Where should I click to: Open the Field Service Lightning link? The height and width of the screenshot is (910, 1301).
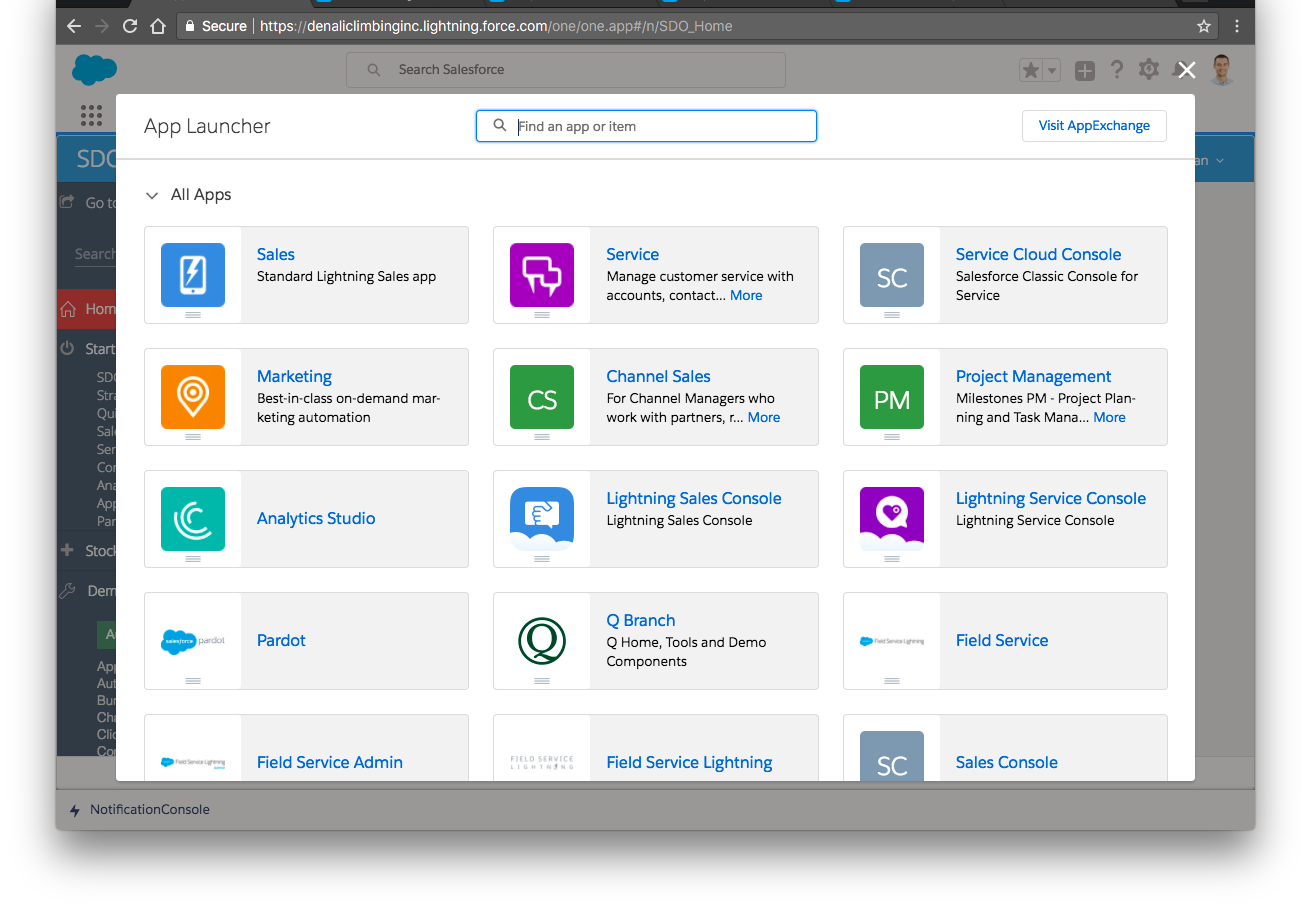coord(689,762)
